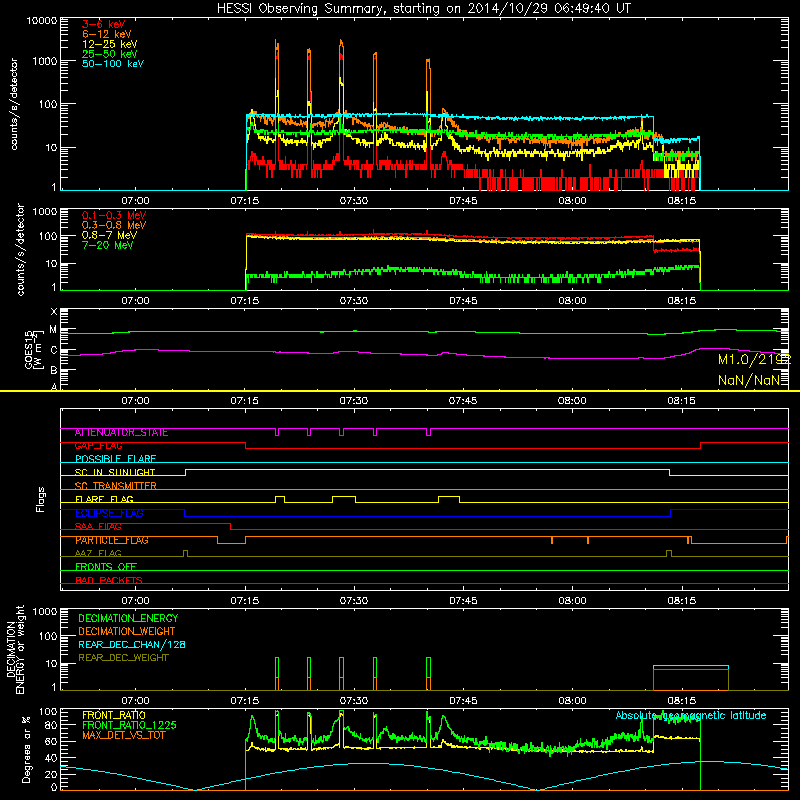
Task: Click the 'SC_TRANSMITTER' flag label
Action: [116, 486]
